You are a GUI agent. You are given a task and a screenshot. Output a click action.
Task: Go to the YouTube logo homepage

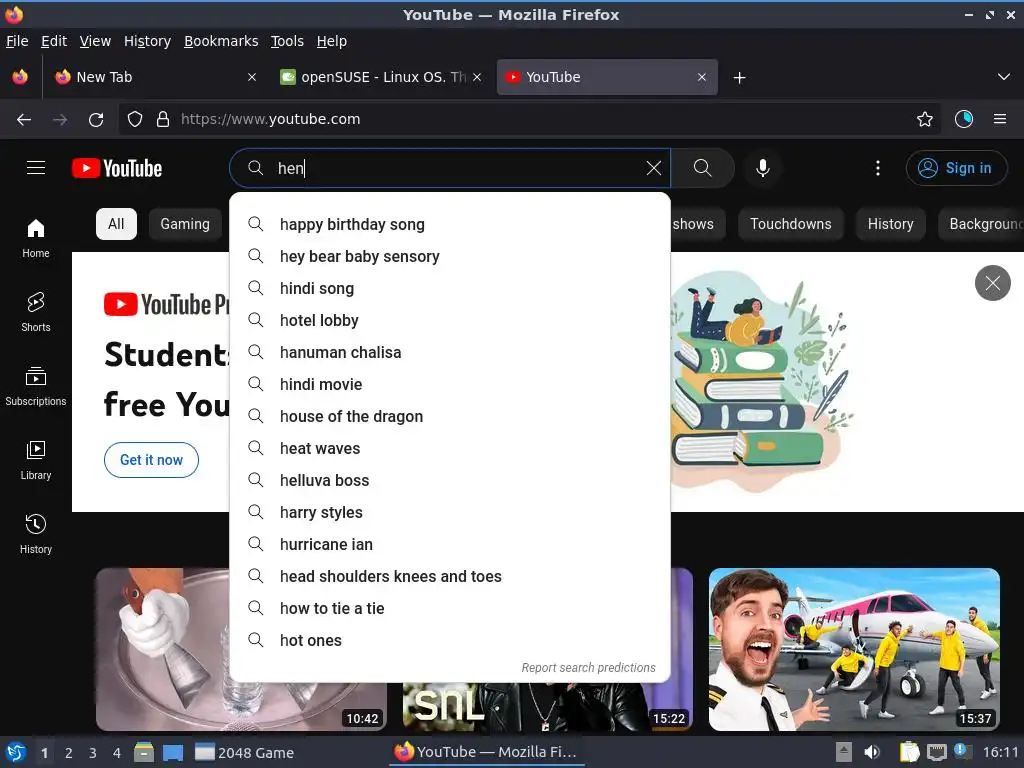[117, 168]
